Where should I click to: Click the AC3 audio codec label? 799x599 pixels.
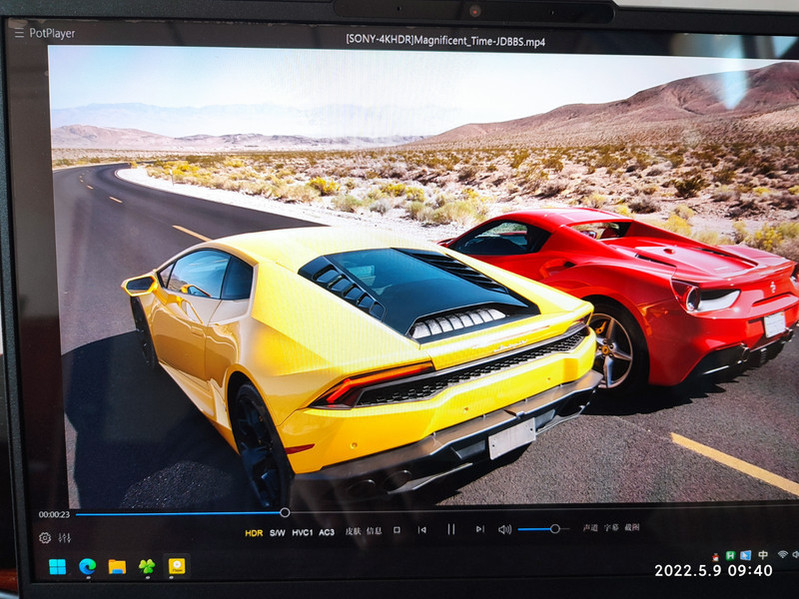[327, 533]
